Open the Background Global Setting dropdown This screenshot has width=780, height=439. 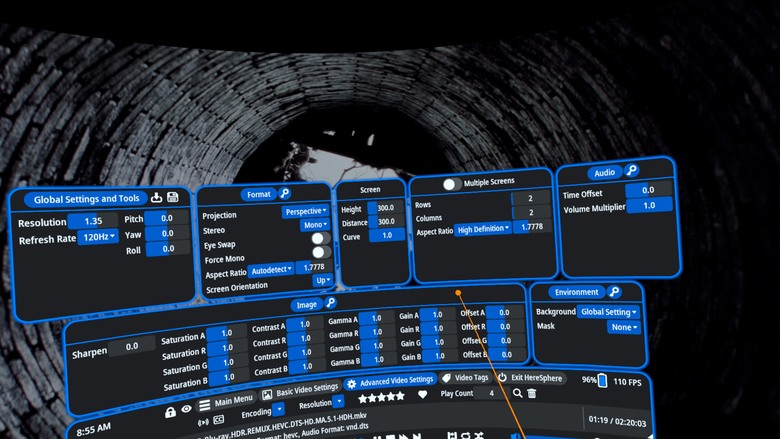point(608,312)
